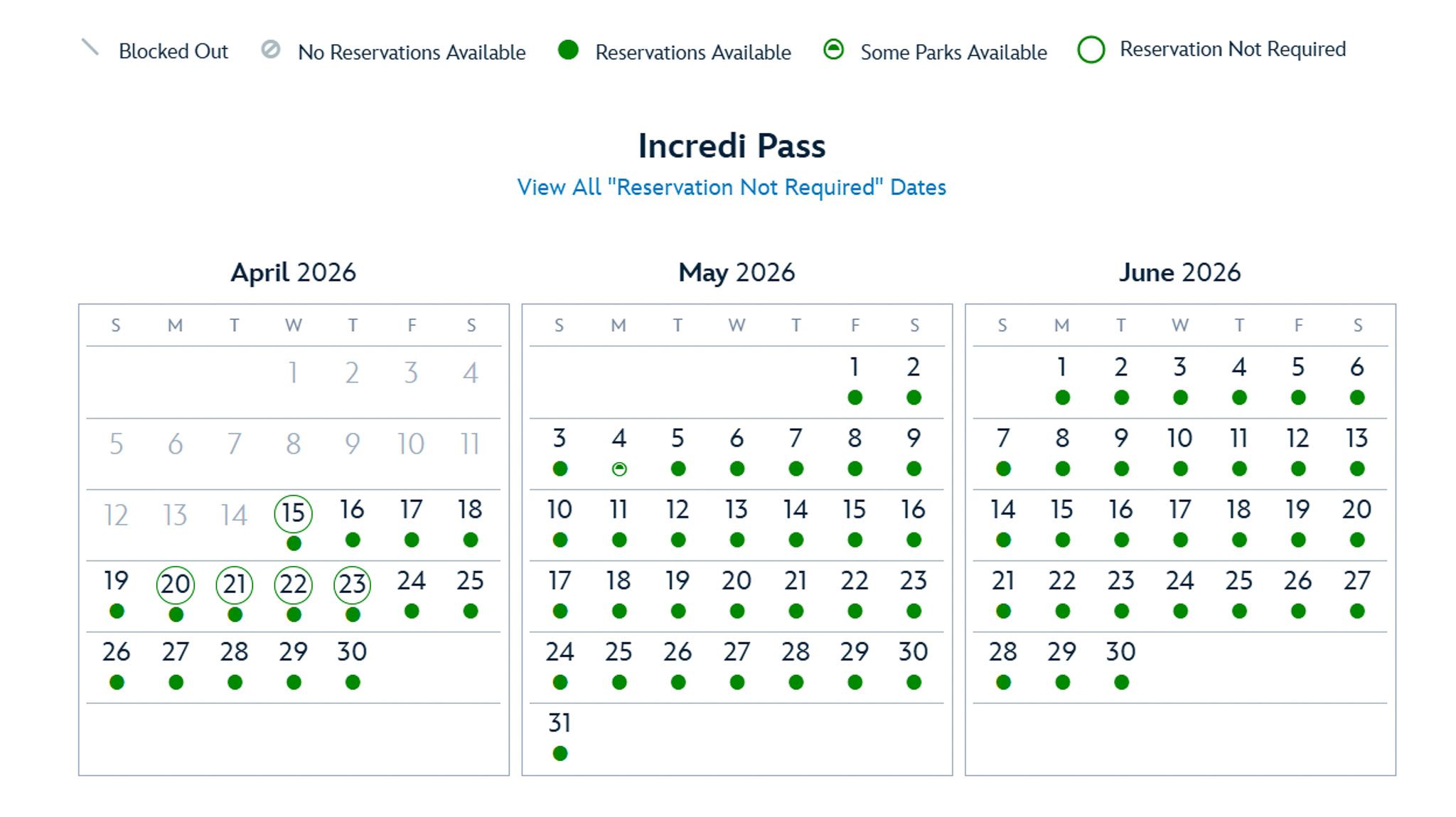
Task: Select June 21 date
Action: coord(1002,581)
